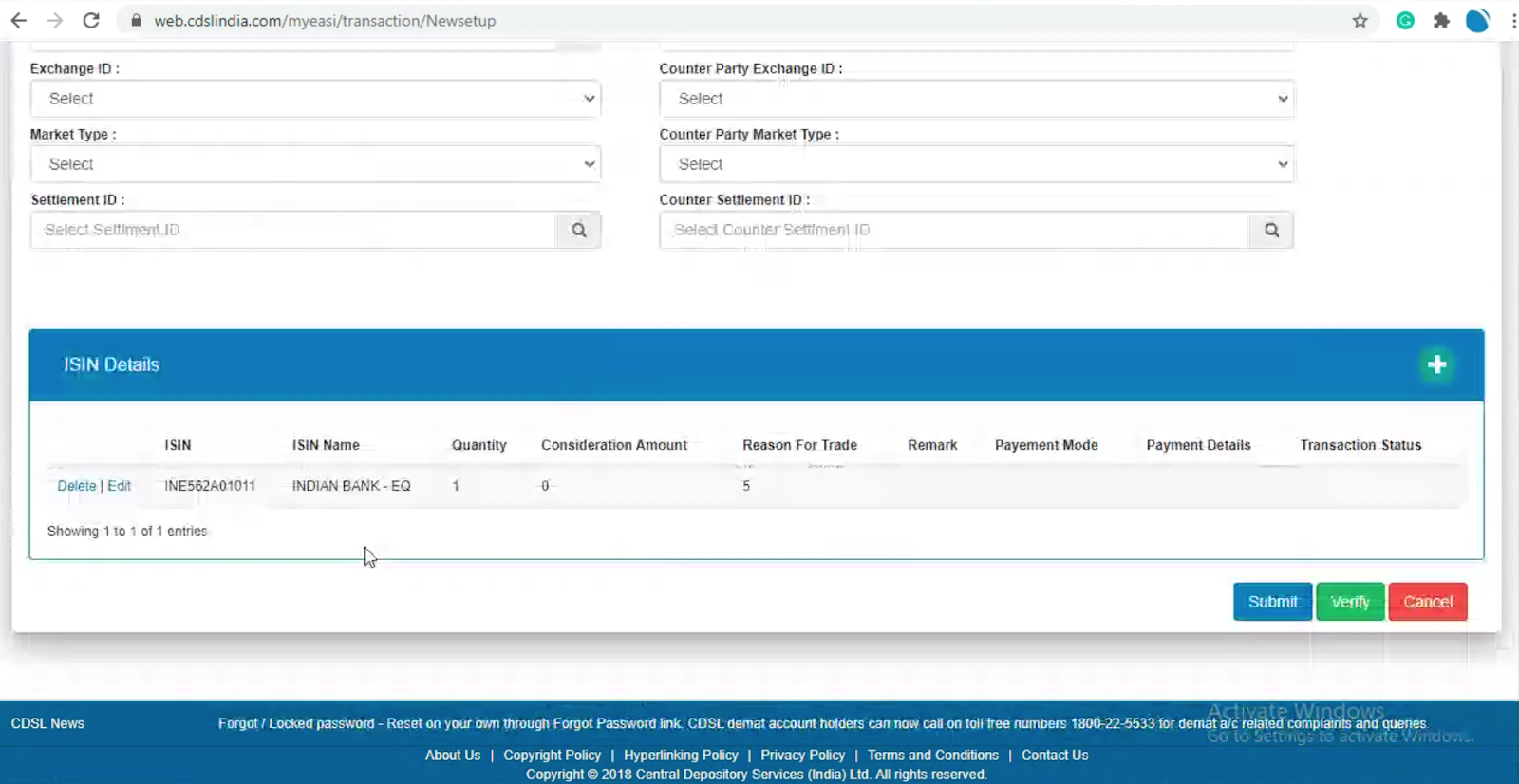Open the Exchange ID dropdown

[x=315, y=99]
